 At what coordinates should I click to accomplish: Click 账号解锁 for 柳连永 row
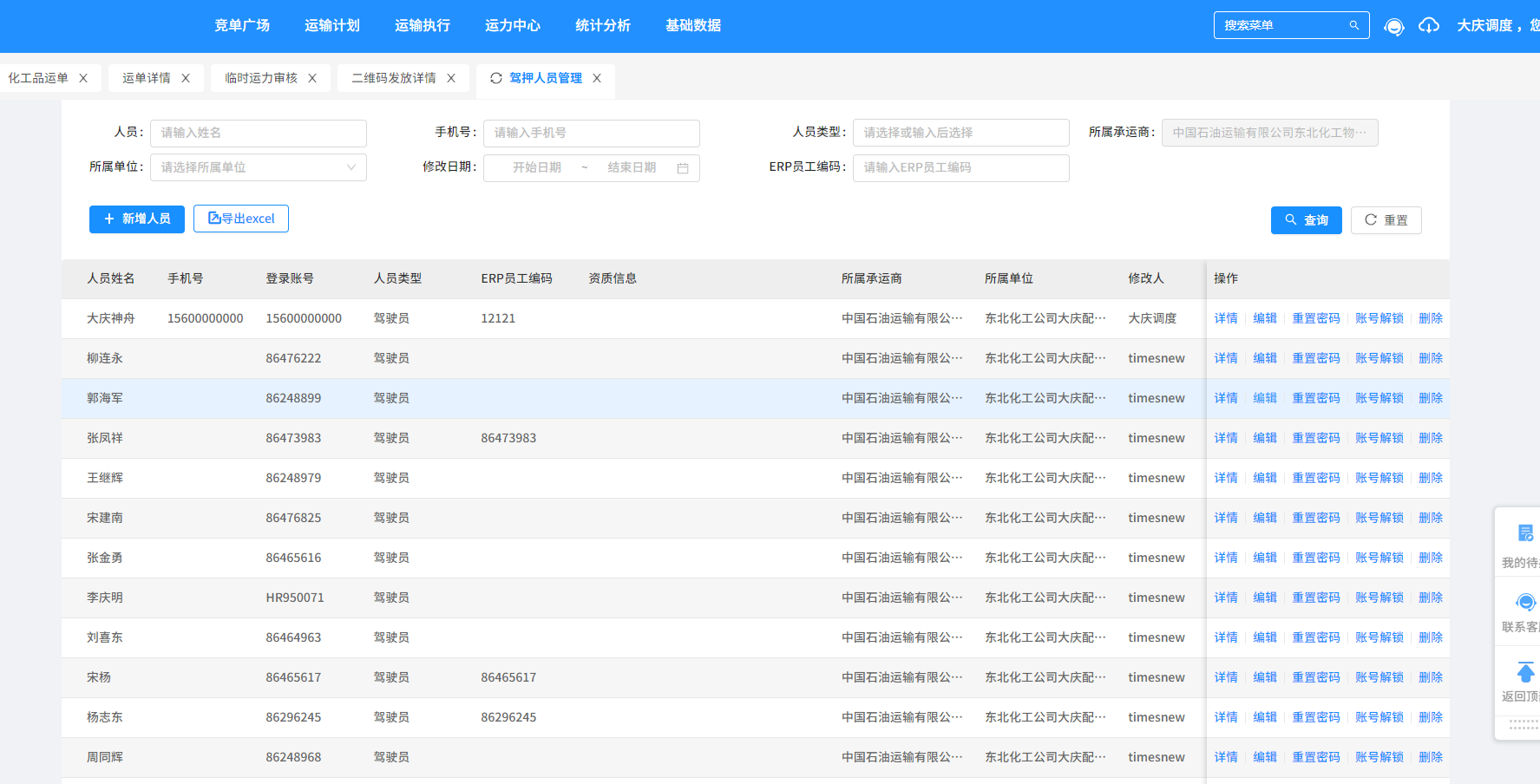(1379, 358)
